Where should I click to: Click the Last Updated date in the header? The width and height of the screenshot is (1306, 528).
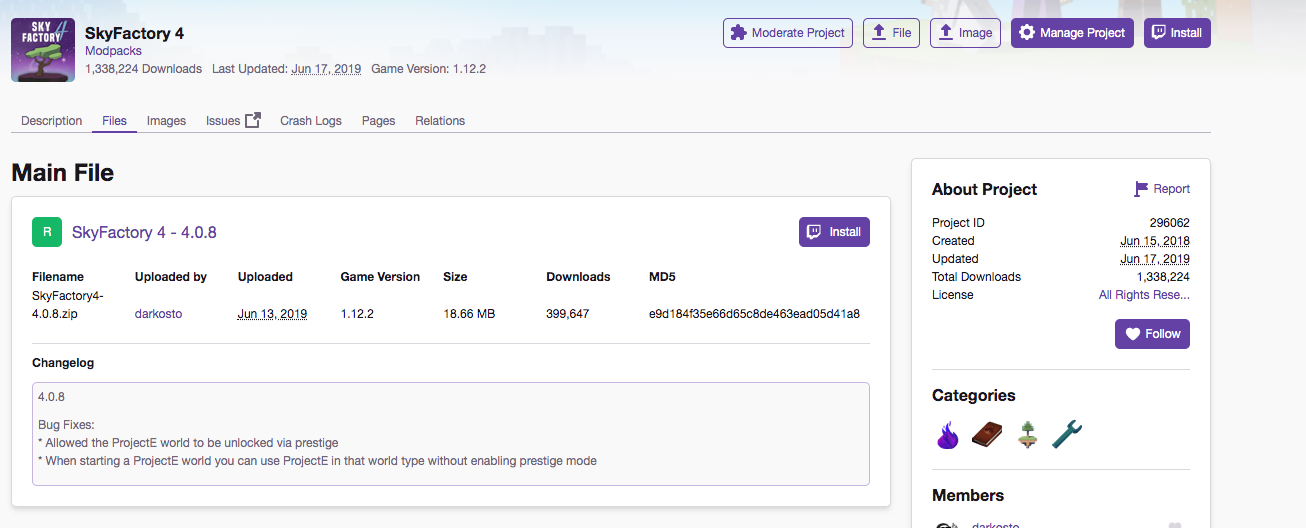tap(326, 69)
